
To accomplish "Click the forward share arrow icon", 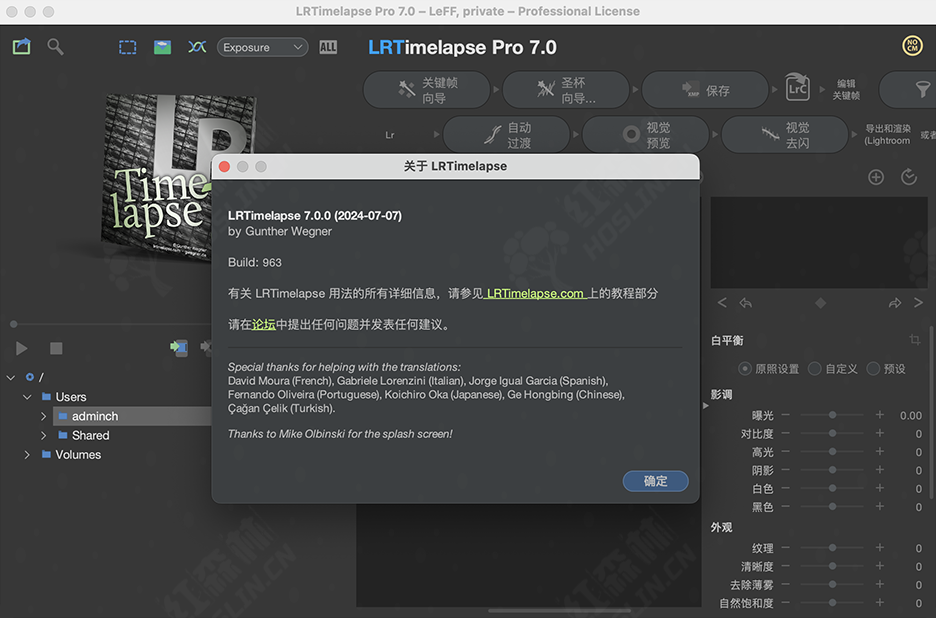I will click(x=895, y=303).
